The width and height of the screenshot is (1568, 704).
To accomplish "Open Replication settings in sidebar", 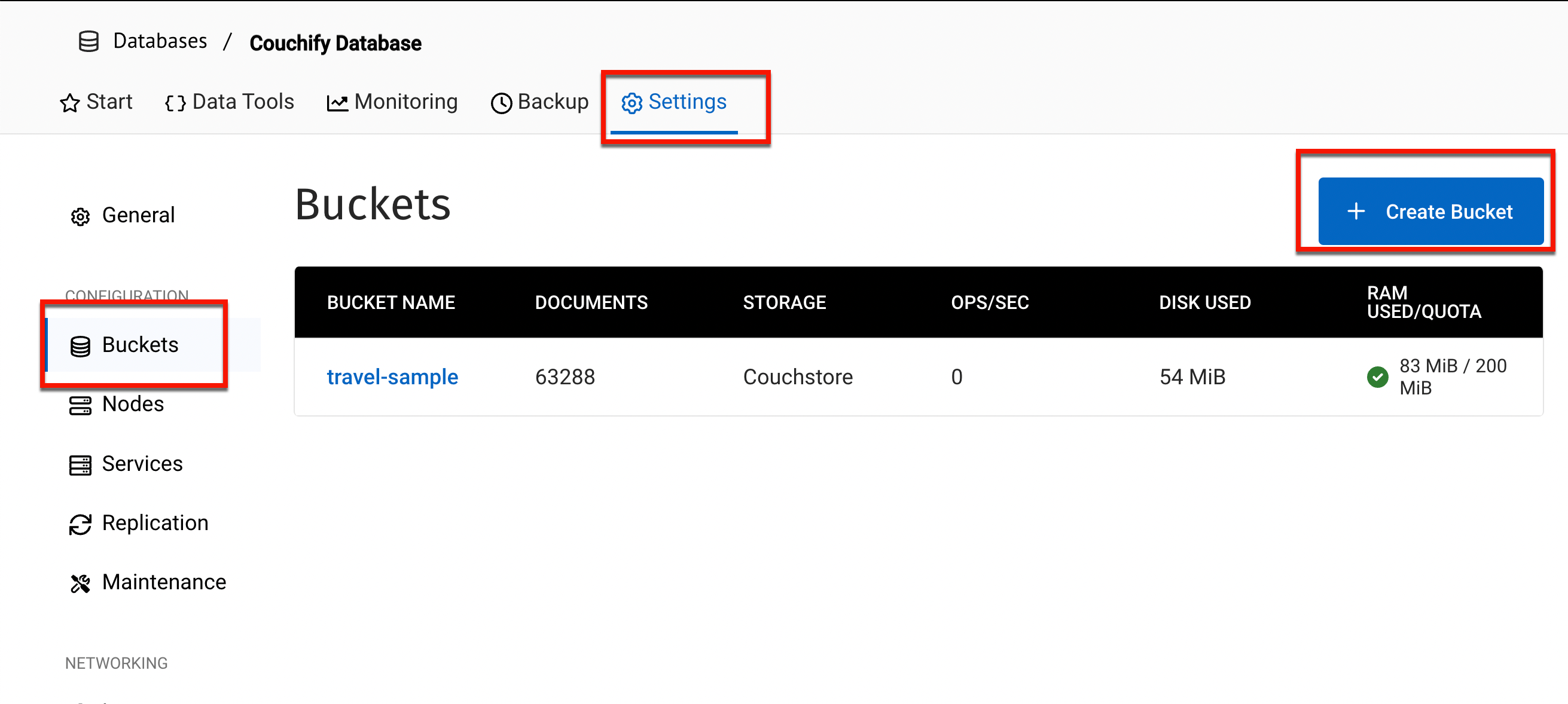I will tap(155, 523).
